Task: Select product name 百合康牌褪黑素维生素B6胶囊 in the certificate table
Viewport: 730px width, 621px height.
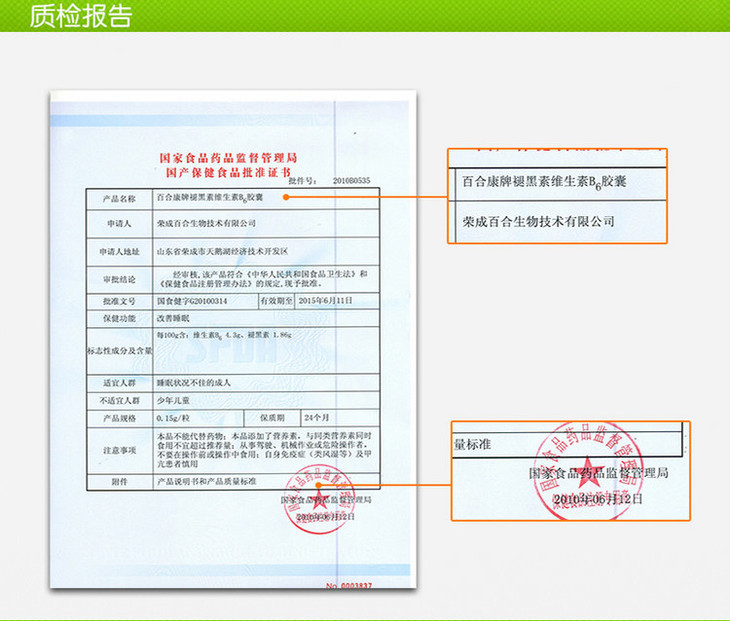Action: tap(210, 197)
